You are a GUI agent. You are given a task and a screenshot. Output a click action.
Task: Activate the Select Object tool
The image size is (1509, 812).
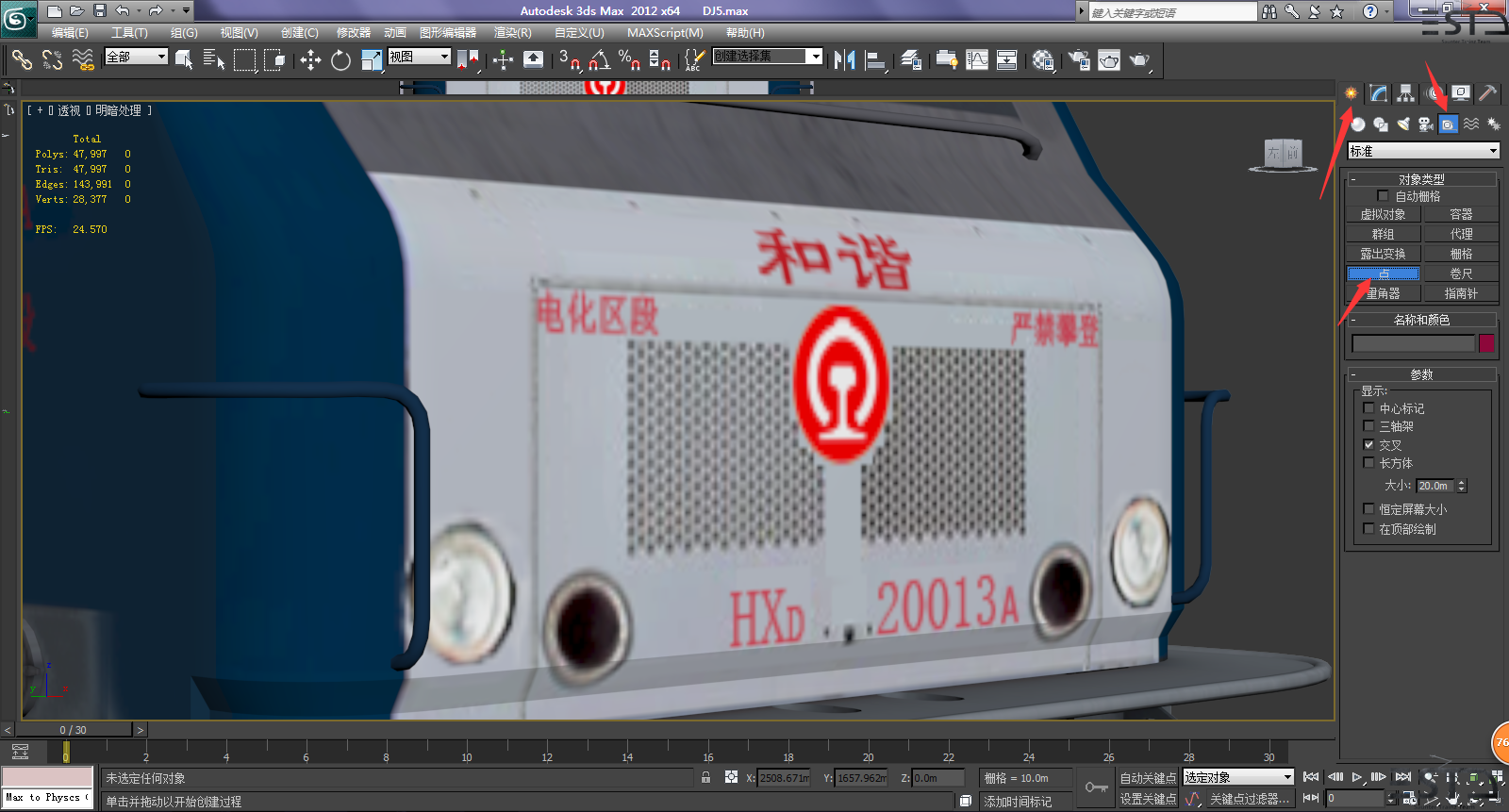185,60
